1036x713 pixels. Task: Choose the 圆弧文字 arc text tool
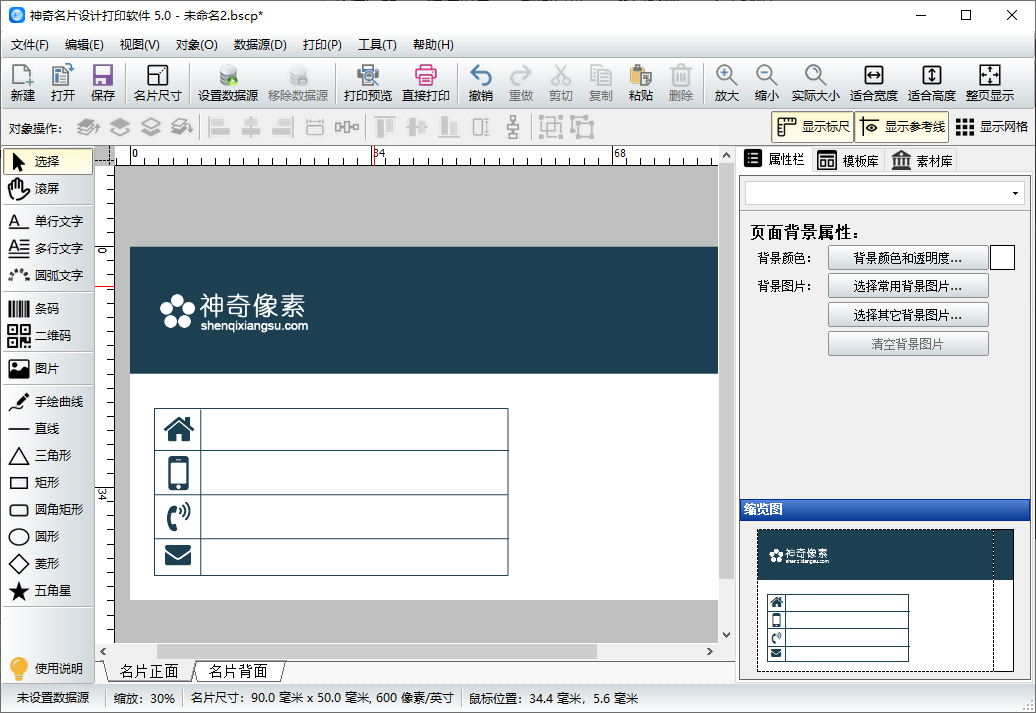pyautogui.click(x=47, y=275)
